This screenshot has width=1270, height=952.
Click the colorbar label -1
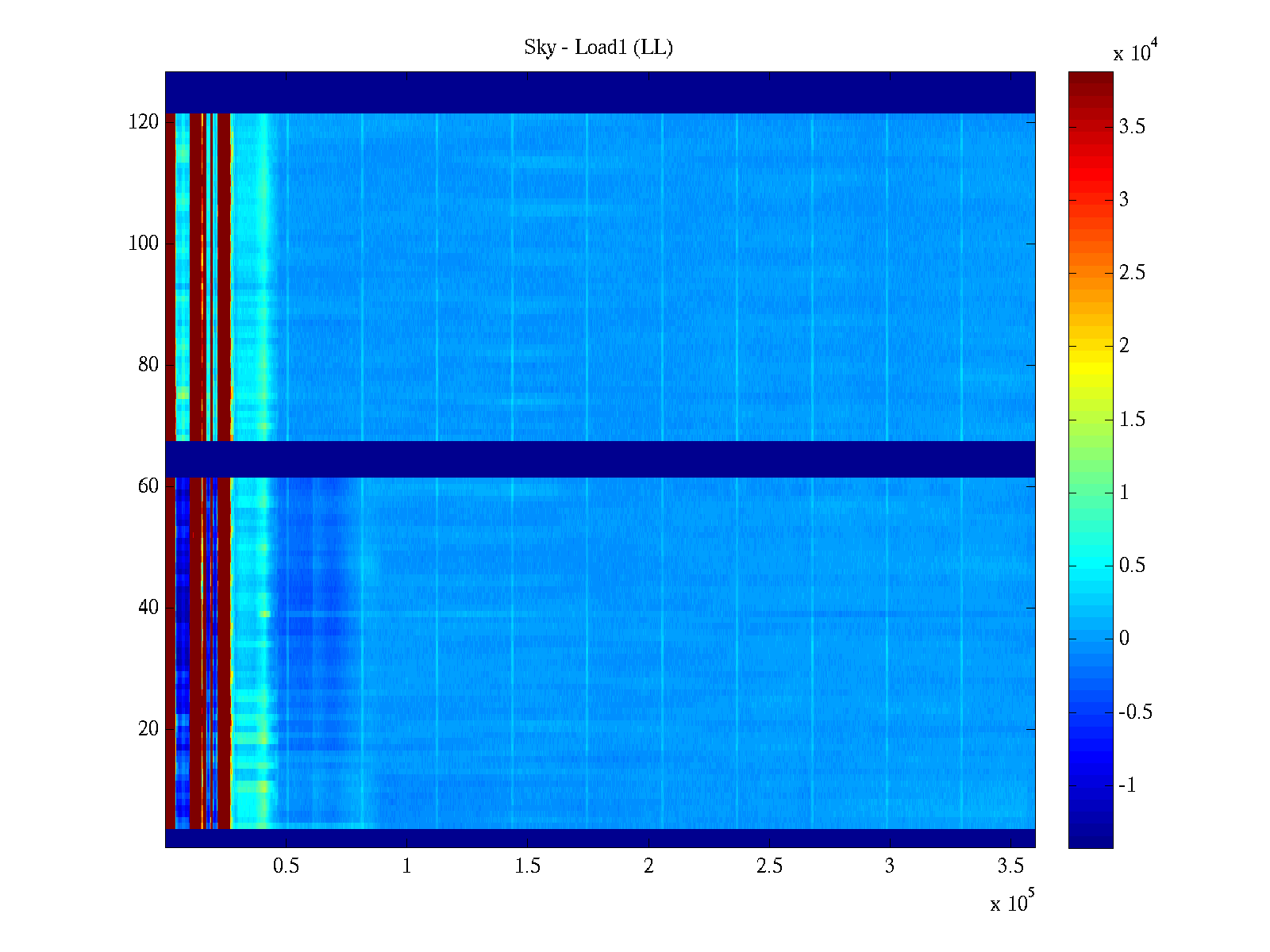[1127, 785]
